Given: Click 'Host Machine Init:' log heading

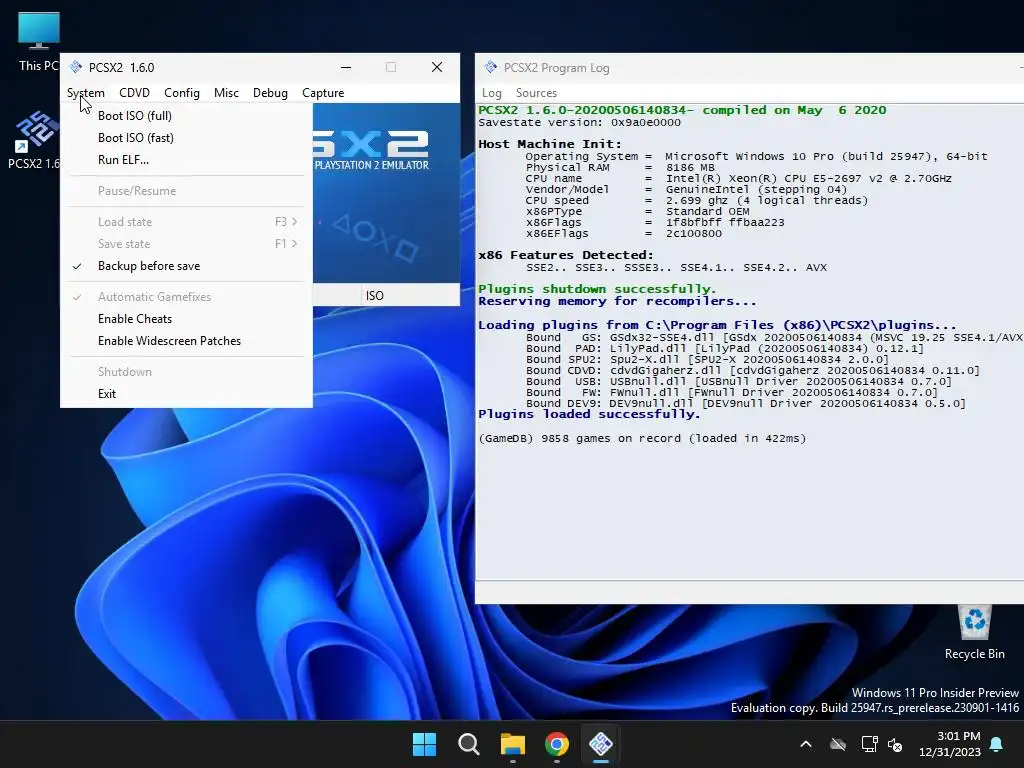Looking at the screenshot, I should click(550, 144).
